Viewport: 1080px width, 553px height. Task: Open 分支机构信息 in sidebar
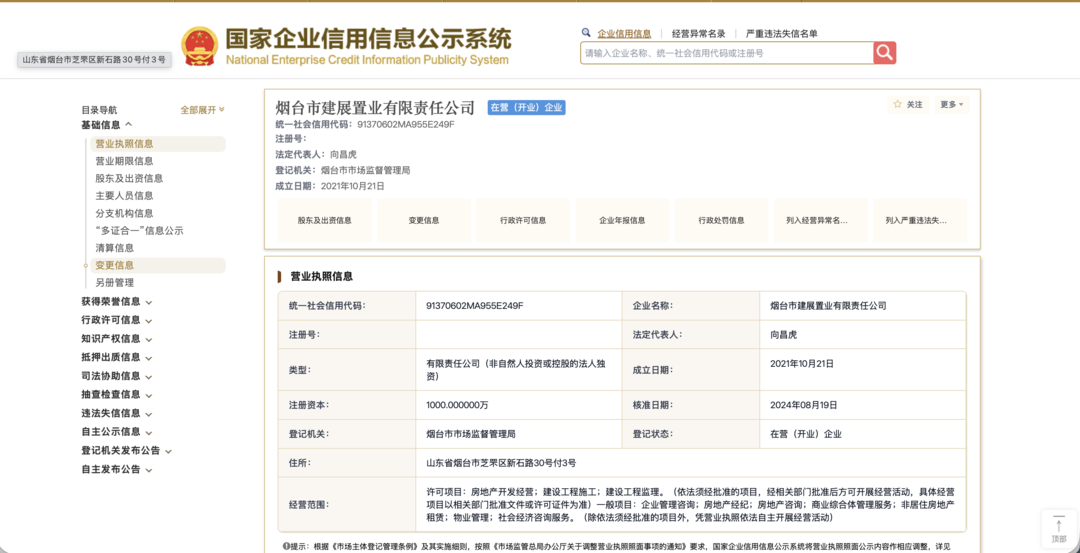[124, 213]
